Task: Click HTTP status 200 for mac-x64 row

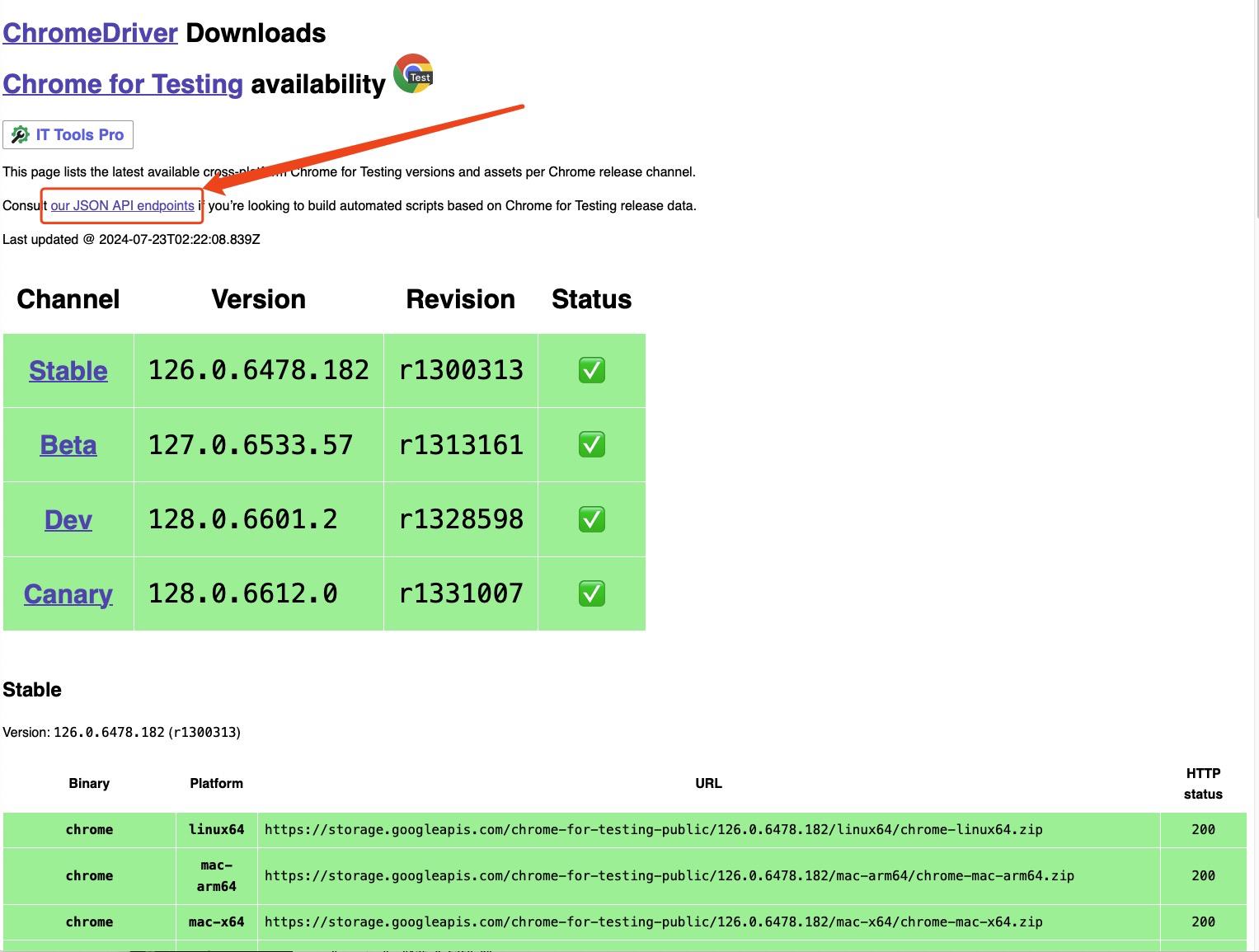Action: pyautogui.click(x=1204, y=922)
